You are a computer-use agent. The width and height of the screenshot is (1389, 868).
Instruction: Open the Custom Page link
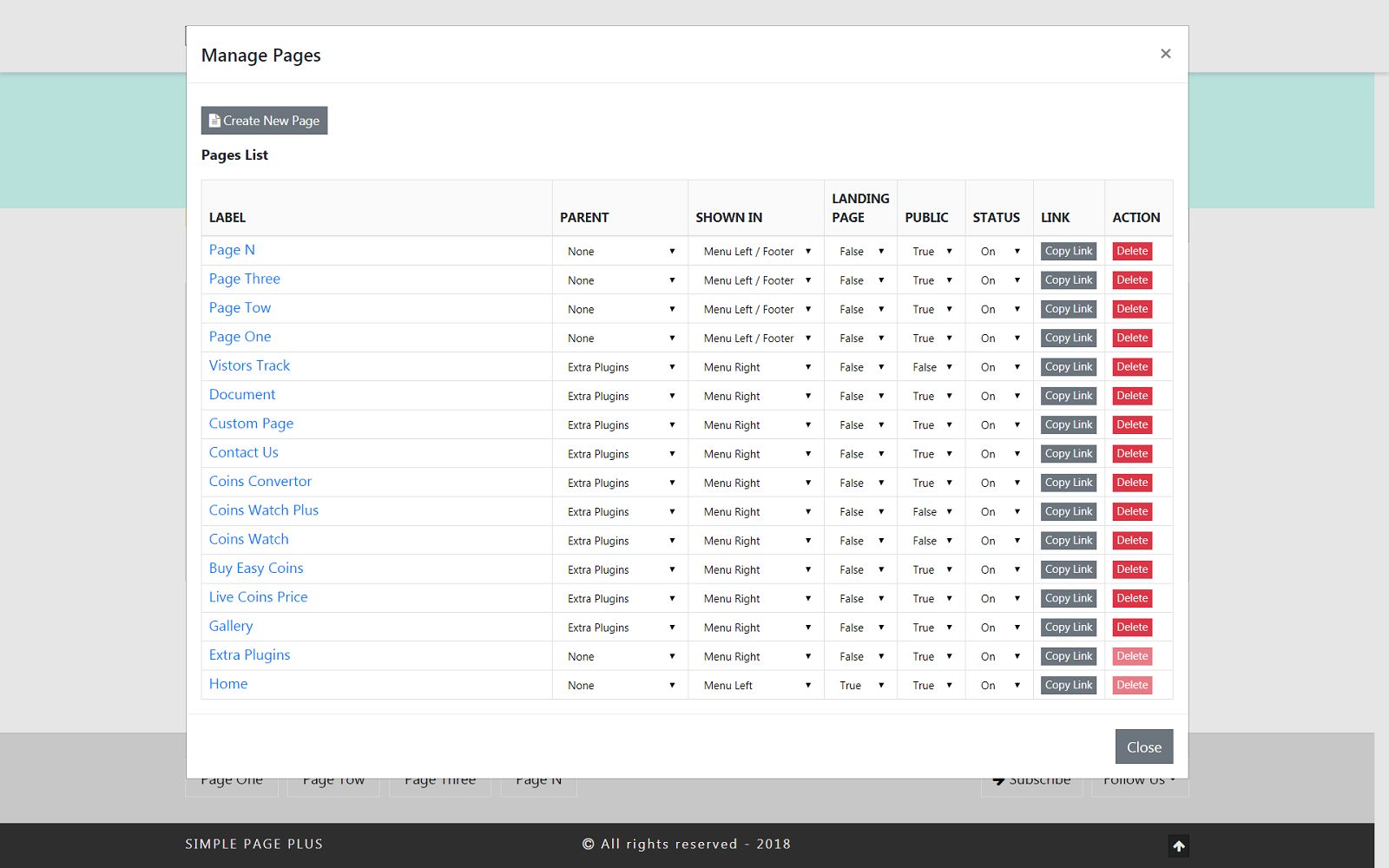tap(251, 424)
